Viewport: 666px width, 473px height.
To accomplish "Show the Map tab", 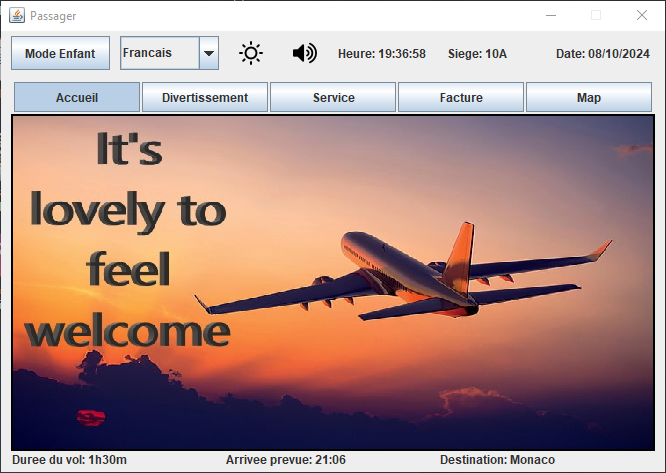I will tap(589, 97).
